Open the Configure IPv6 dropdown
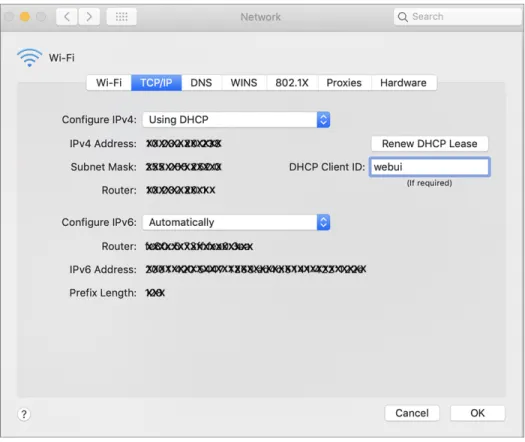The width and height of the screenshot is (525, 442). 236,222
